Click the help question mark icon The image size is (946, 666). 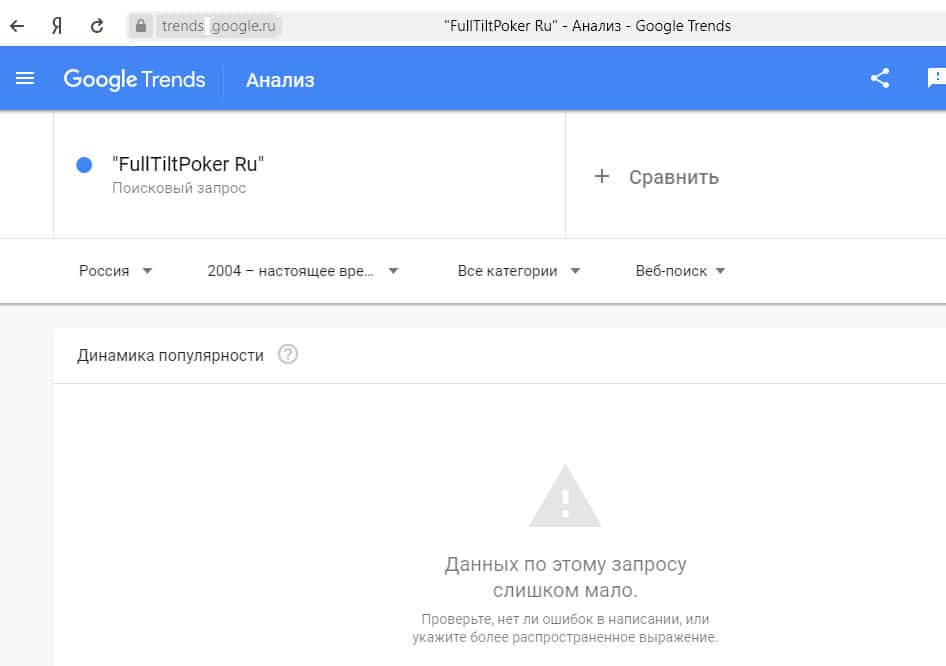tap(288, 354)
